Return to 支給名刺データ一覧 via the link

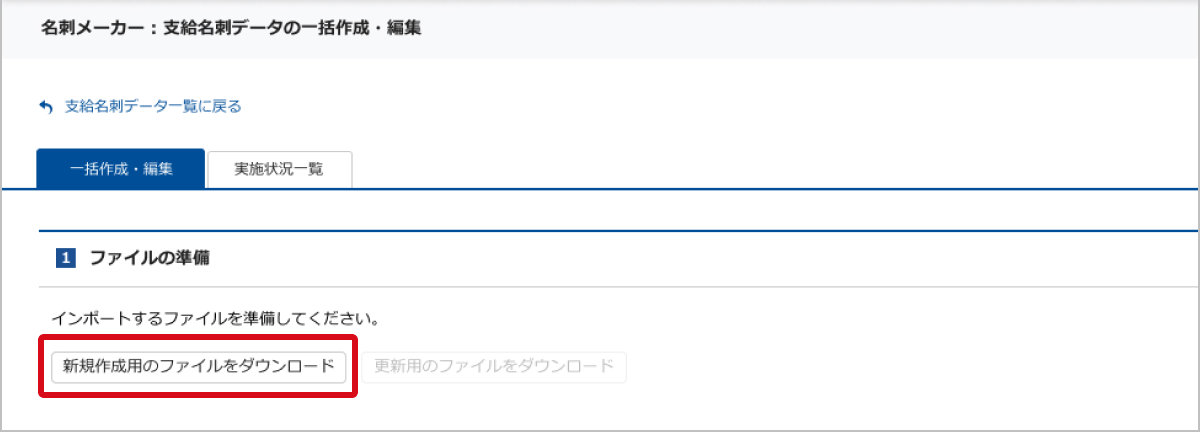pos(153,106)
